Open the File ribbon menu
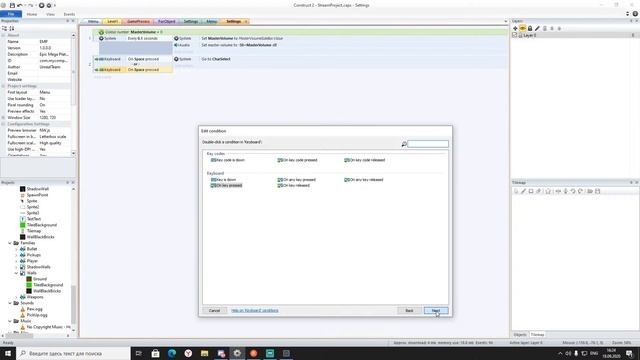640x360 pixels. point(11,14)
